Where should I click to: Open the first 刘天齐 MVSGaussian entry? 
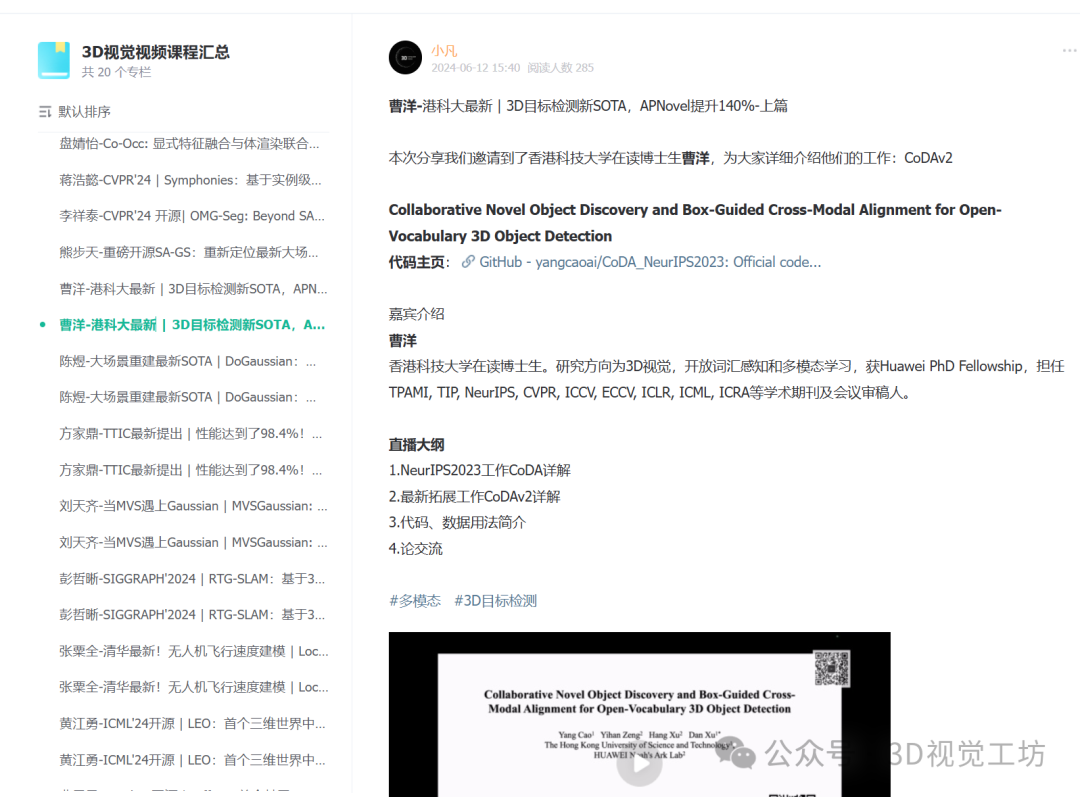coord(194,506)
